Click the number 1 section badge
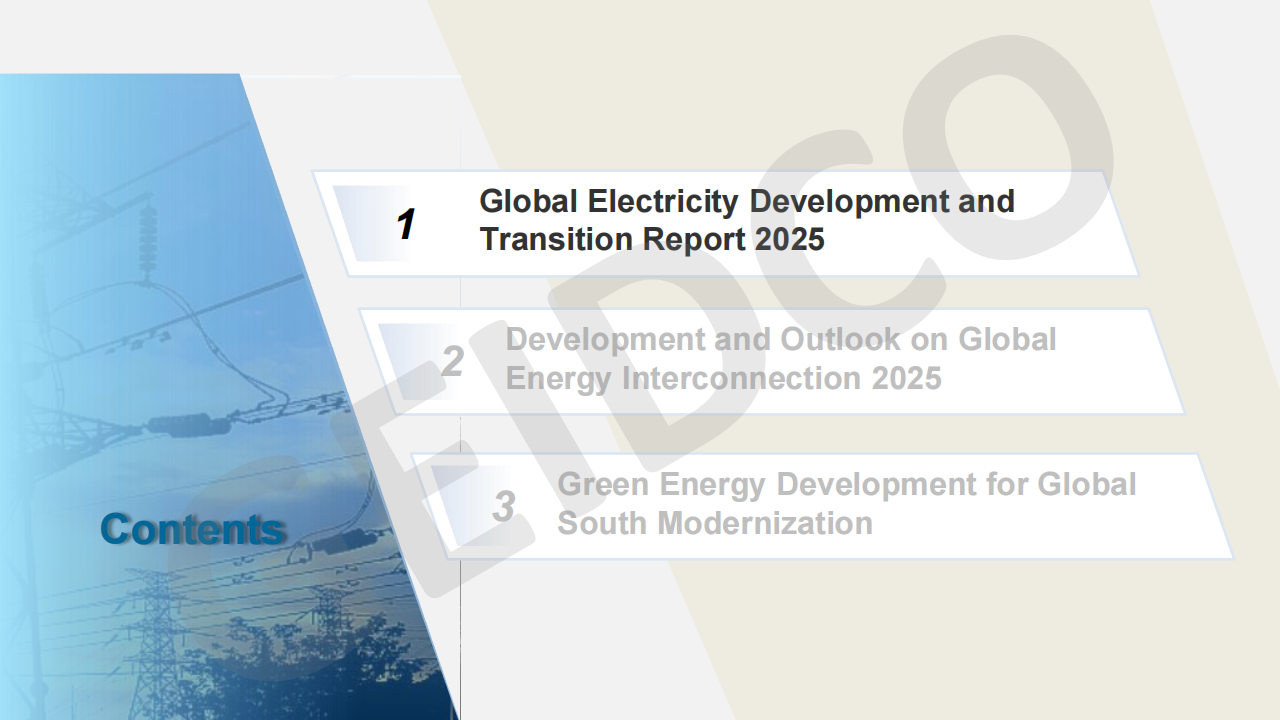1280x720 pixels. point(405,225)
